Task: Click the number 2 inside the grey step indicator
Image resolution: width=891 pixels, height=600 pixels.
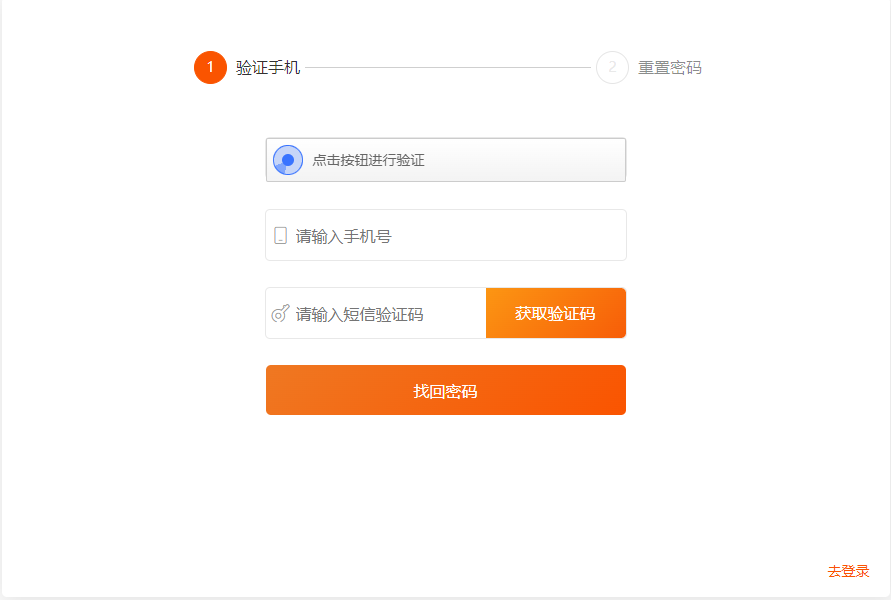Action: coord(612,68)
